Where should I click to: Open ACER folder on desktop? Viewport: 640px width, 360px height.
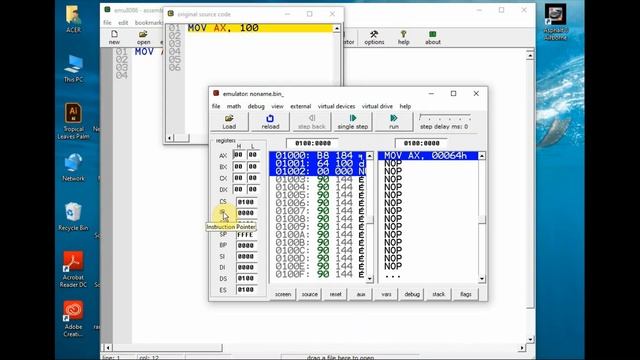pyautogui.click(x=73, y=19)
